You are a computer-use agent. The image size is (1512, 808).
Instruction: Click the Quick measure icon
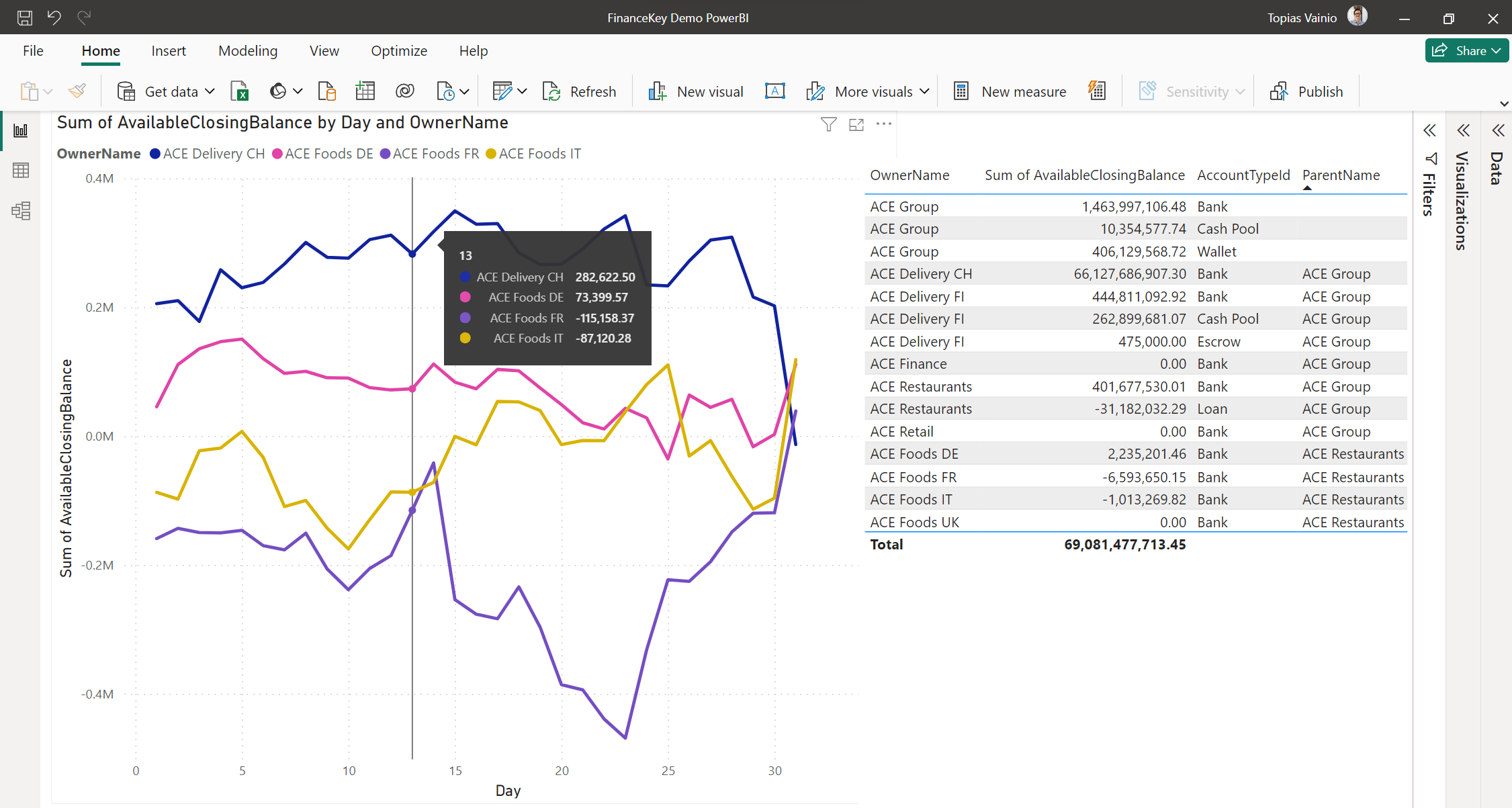(x=1097, y=91)
